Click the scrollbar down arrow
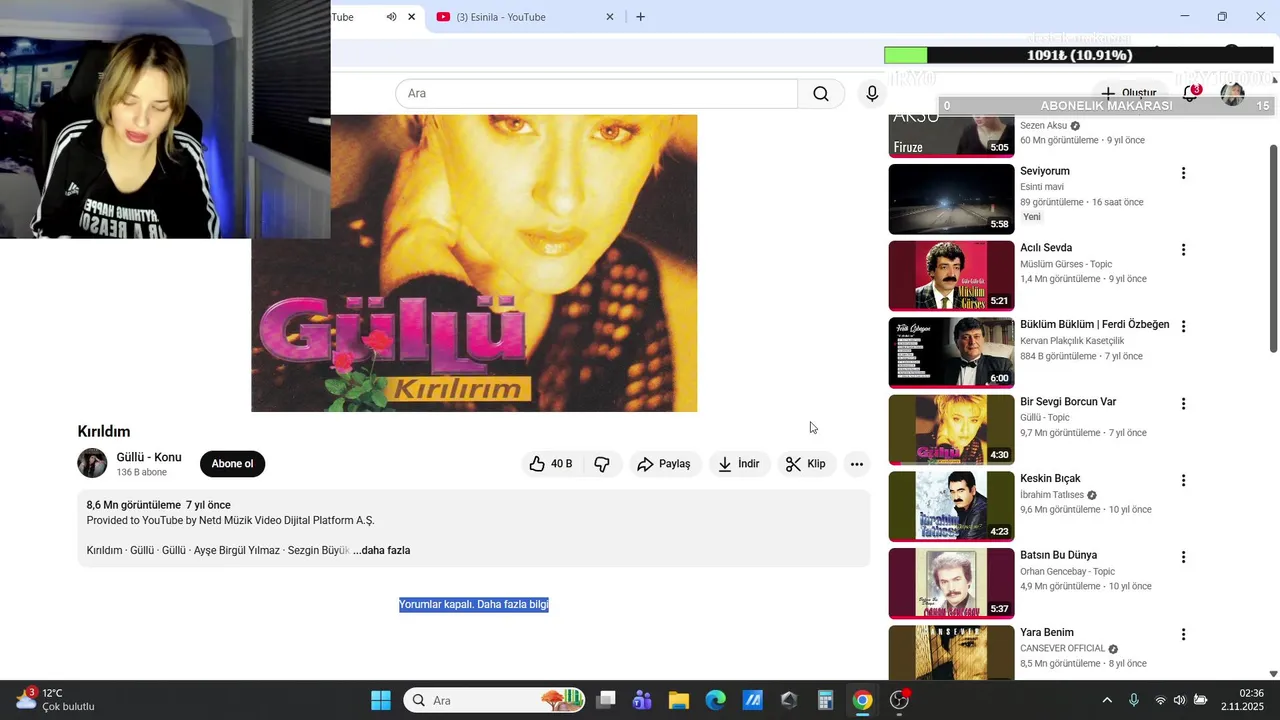Viewport: 1280px width, 720px height. 1273,674
